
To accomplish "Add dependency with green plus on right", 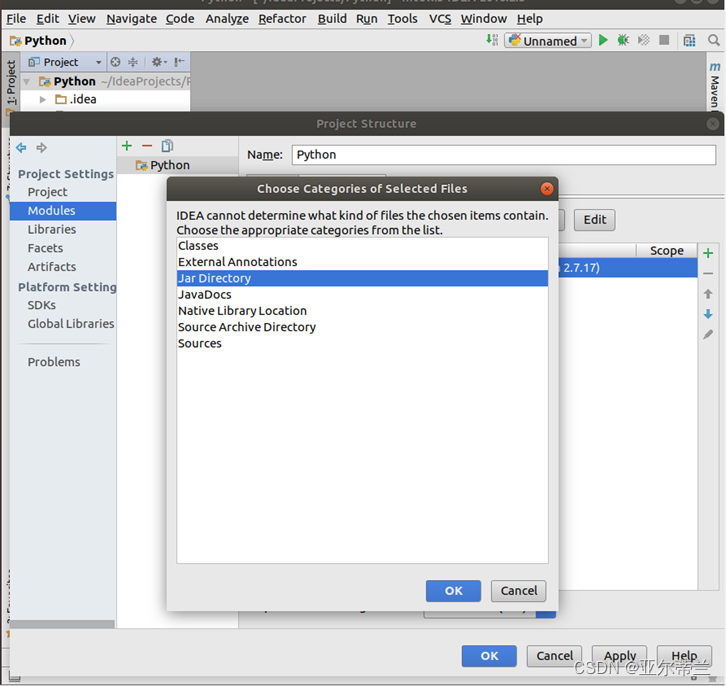I will pyautogui.click(x=708, y=253).
